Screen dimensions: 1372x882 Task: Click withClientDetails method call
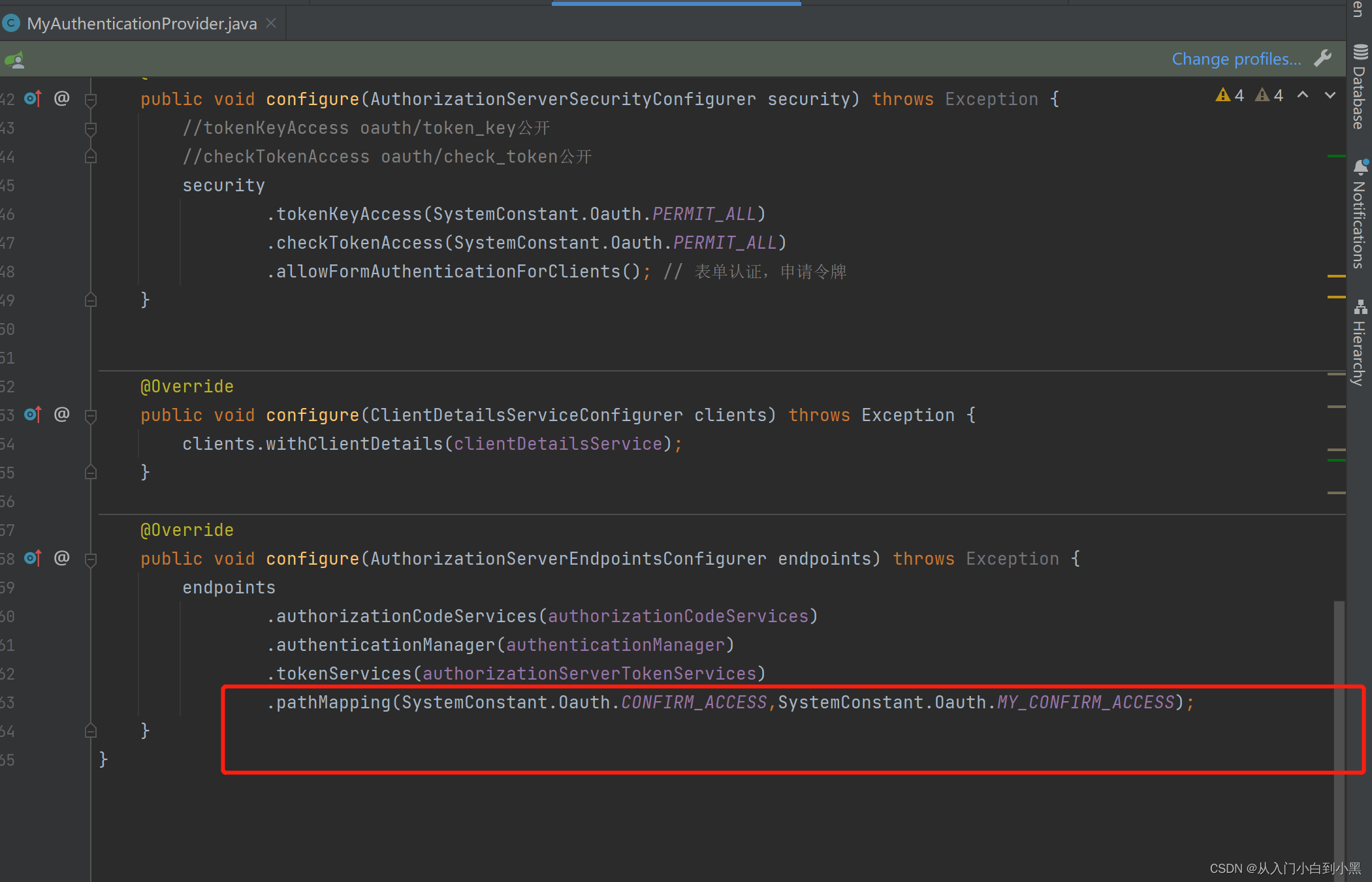point(355,444)
